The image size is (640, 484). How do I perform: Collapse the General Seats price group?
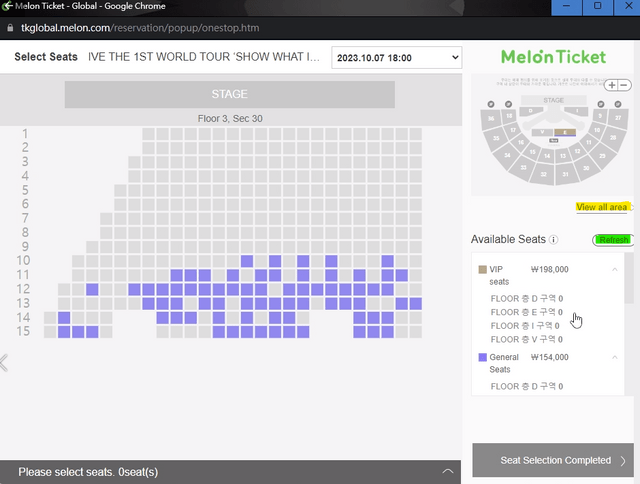point(614,357)
